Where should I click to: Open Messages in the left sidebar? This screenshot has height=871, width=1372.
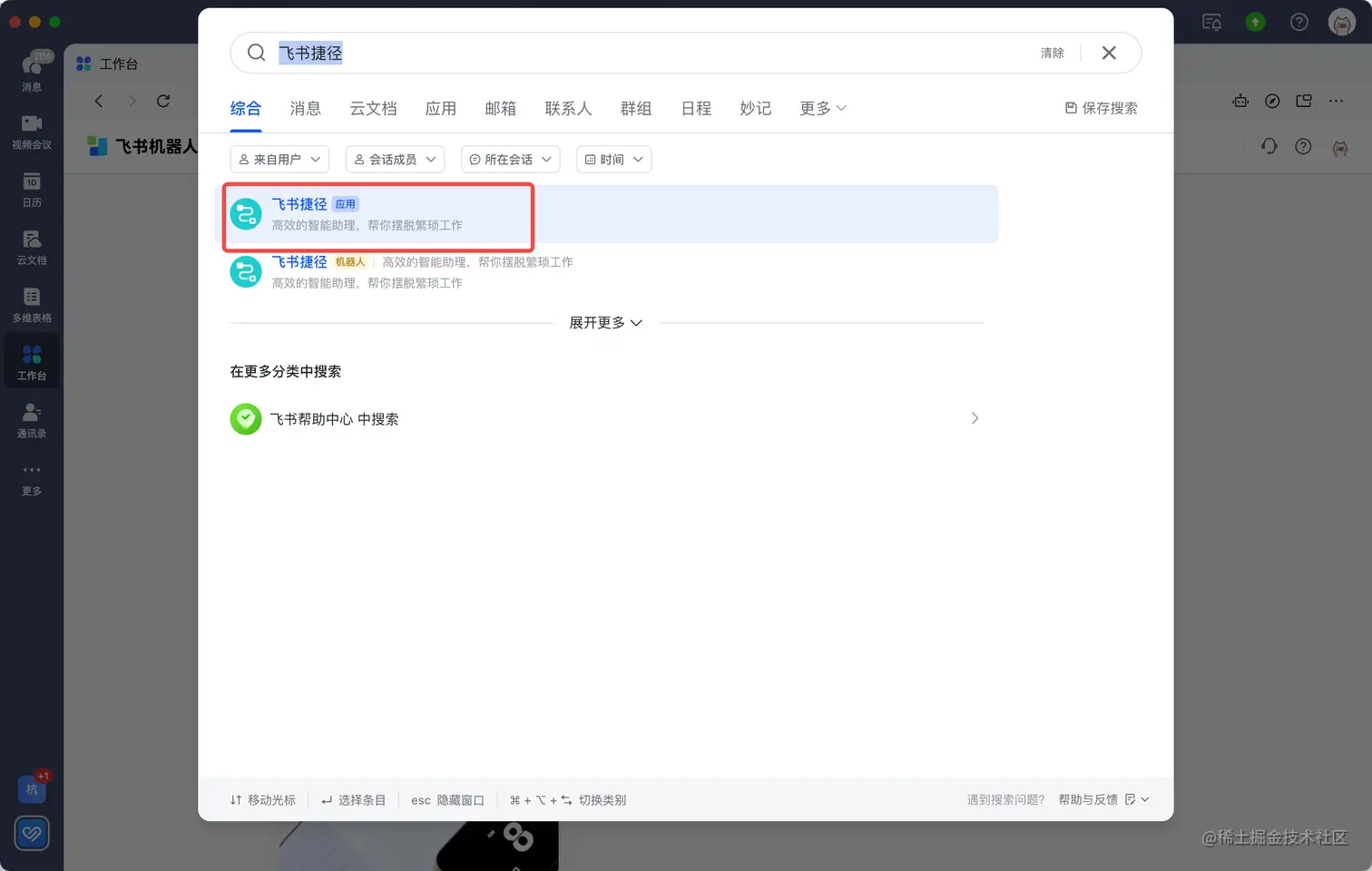32,71
